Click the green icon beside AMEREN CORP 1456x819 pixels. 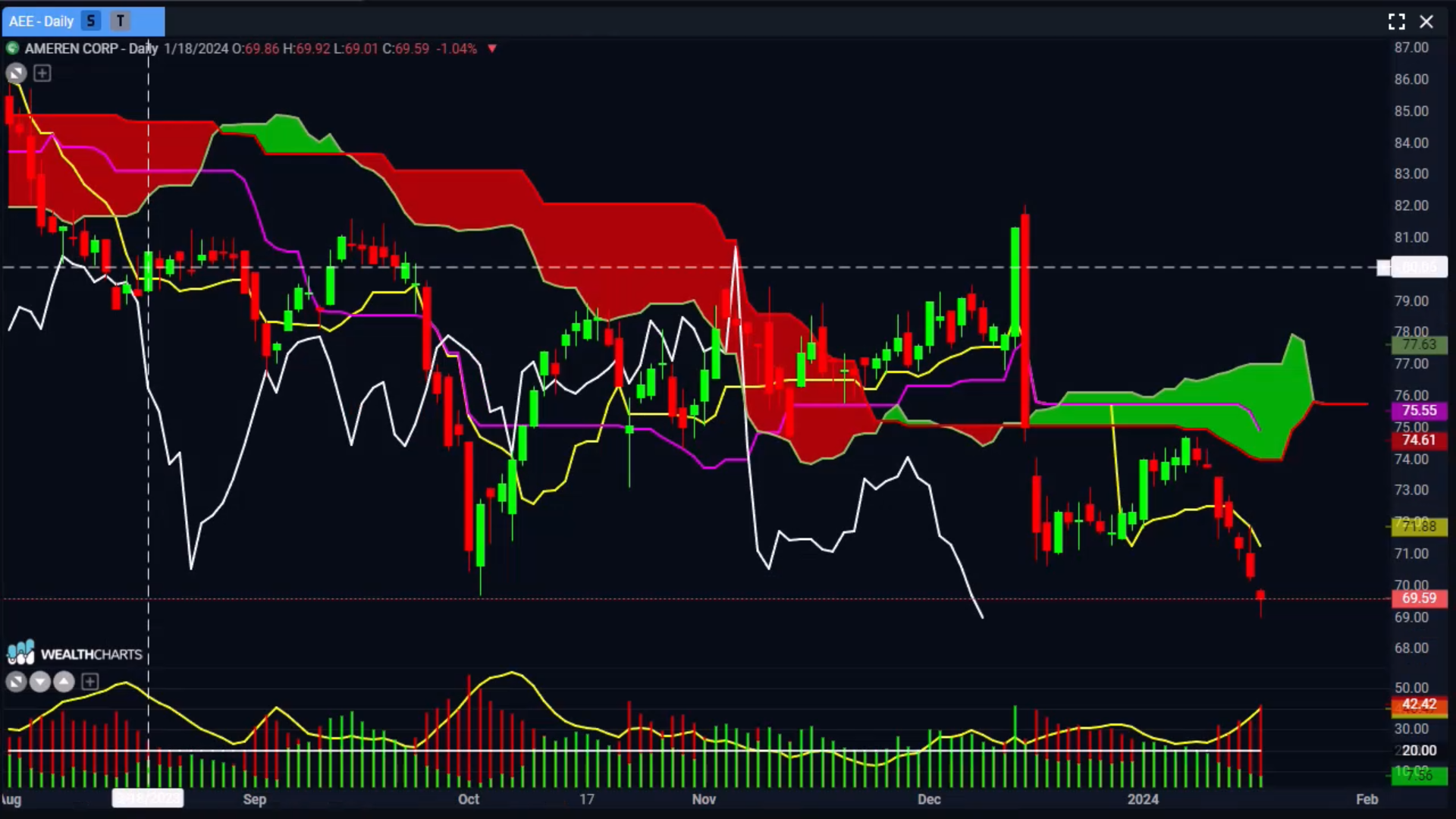pyautogui.click(x=12, y=49)
